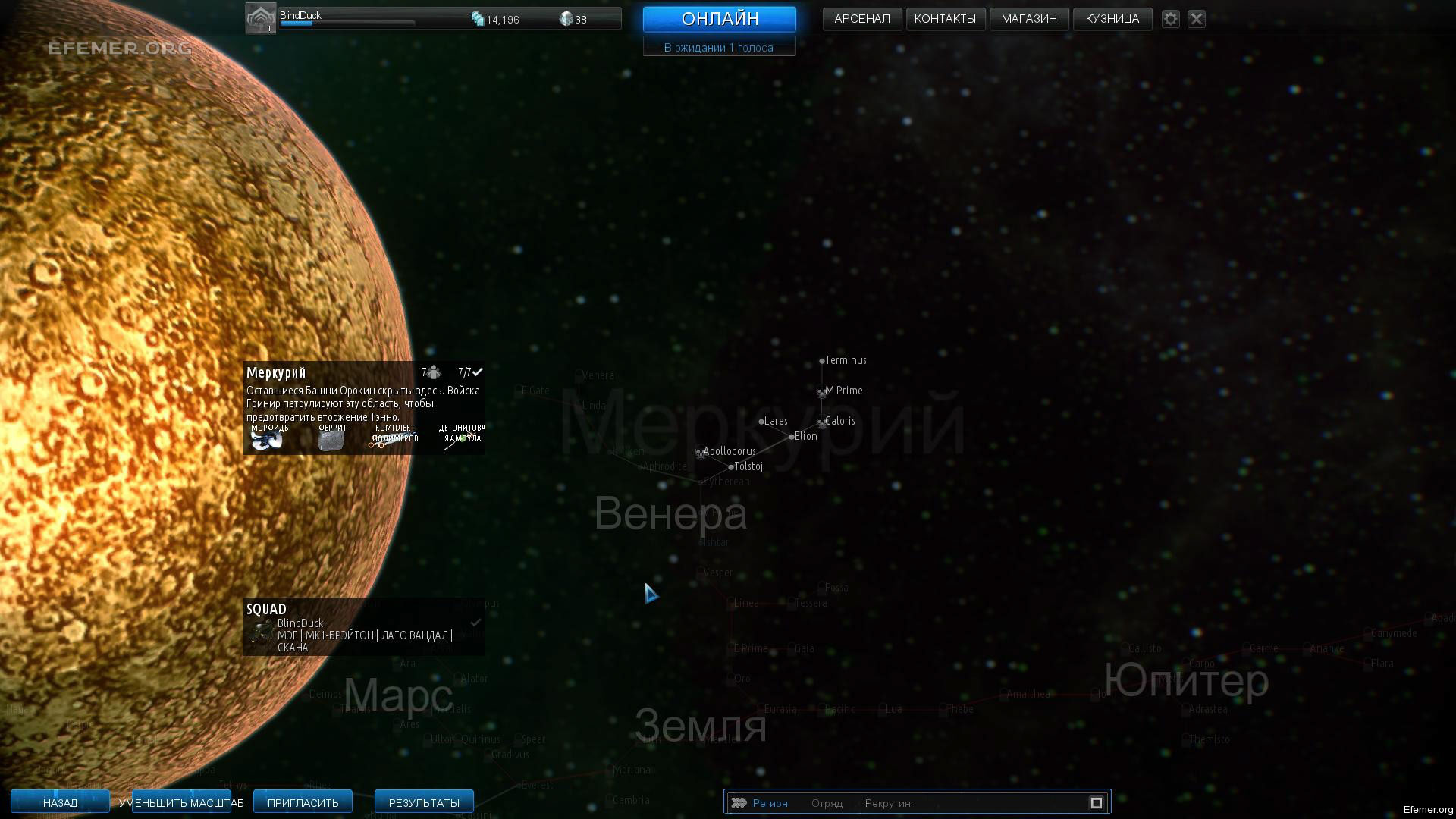This screenshot has width=1456, height=819.
Task: Click the Феррит resource icon
Action: pyautogui.click(x=331, y=441)
